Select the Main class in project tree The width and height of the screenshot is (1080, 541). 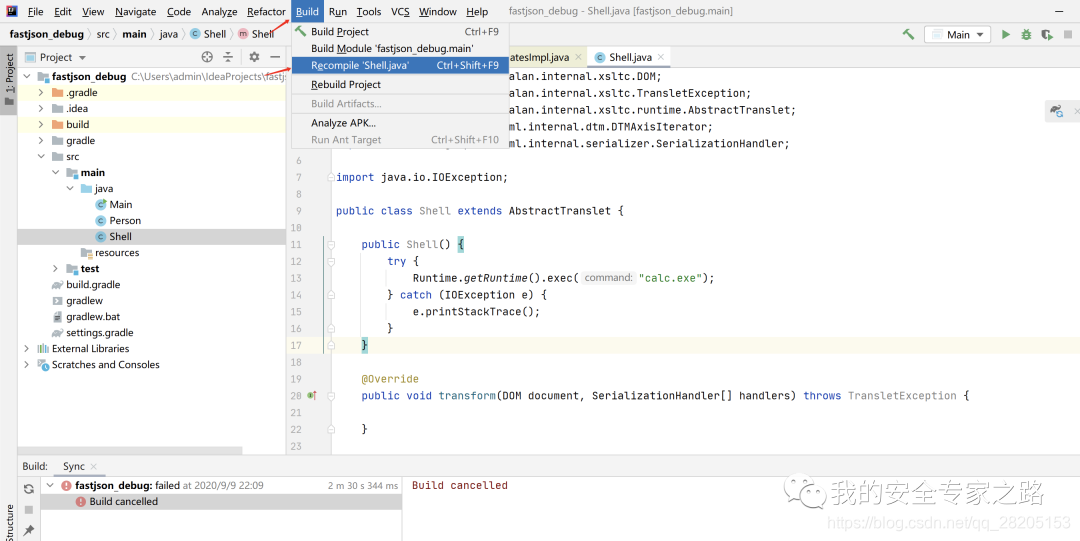121,205
